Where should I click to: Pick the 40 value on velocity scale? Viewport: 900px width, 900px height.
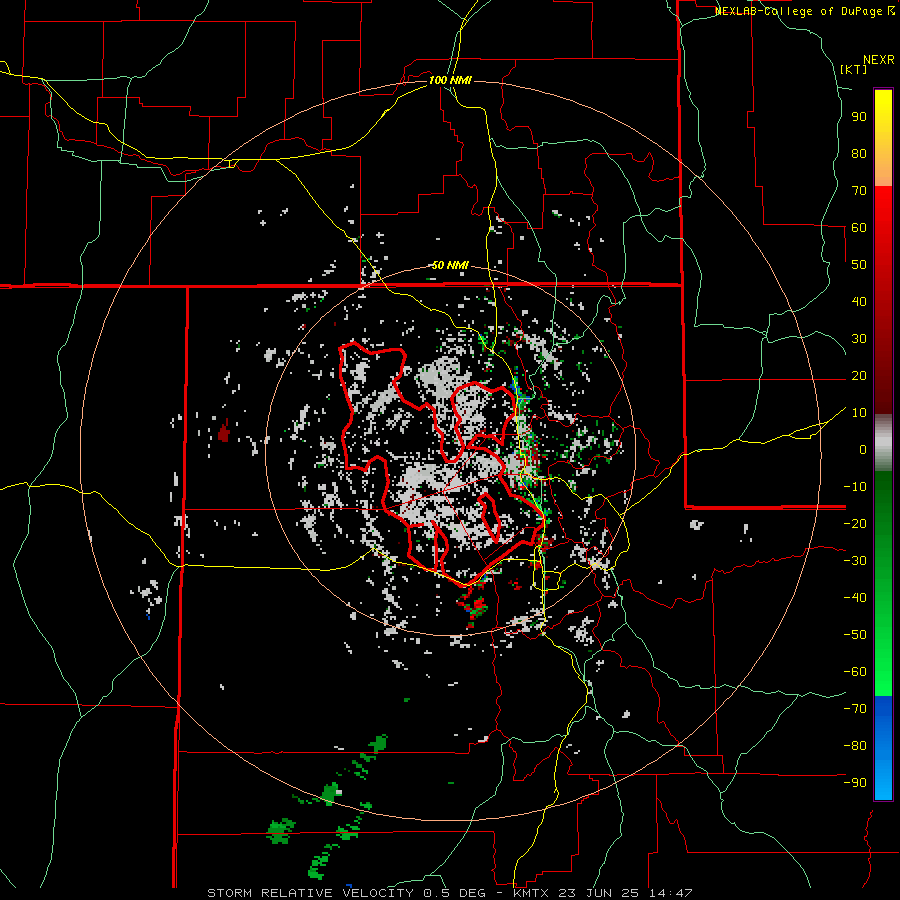coord(859,302)
